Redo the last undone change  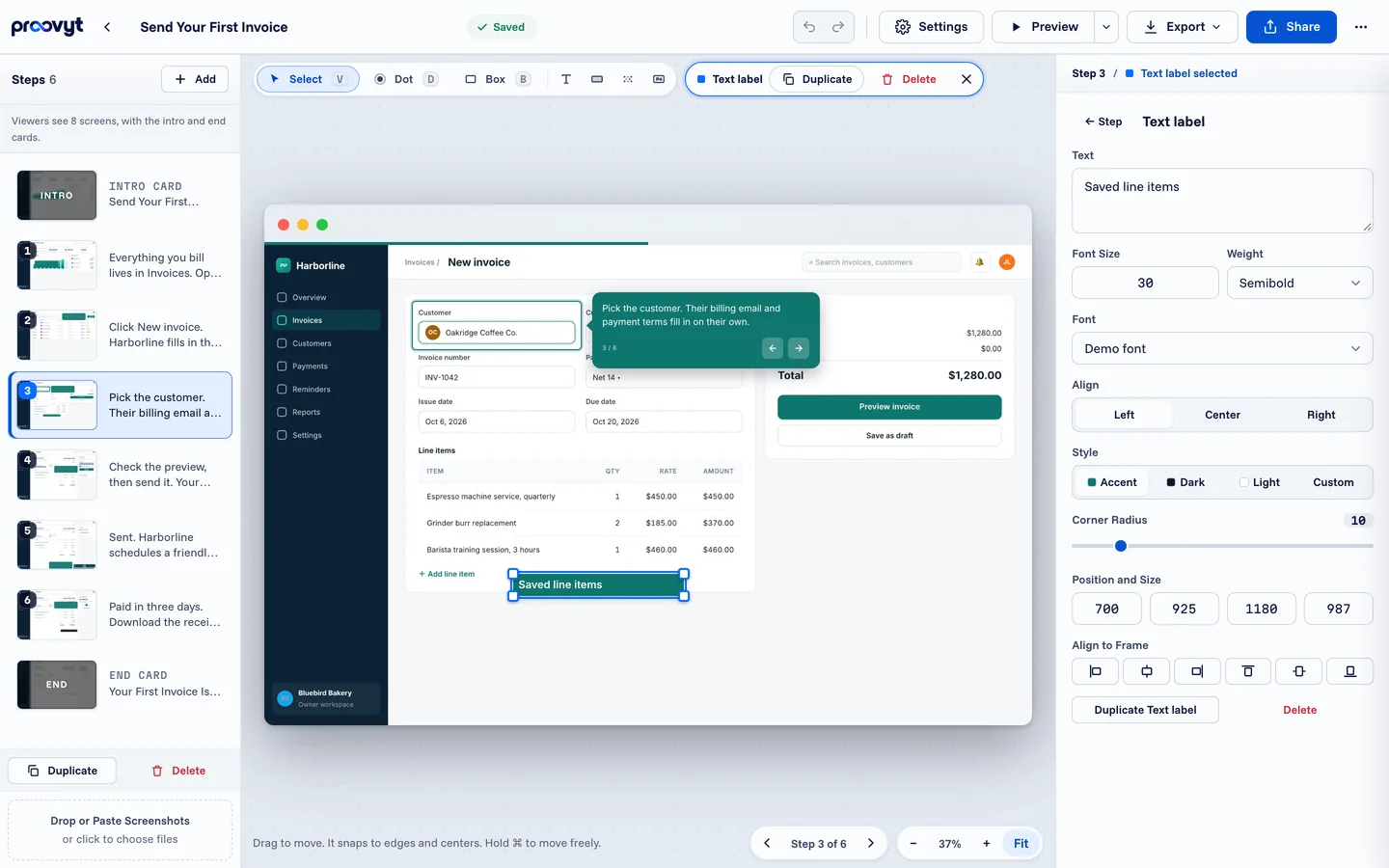click(838, 27)
